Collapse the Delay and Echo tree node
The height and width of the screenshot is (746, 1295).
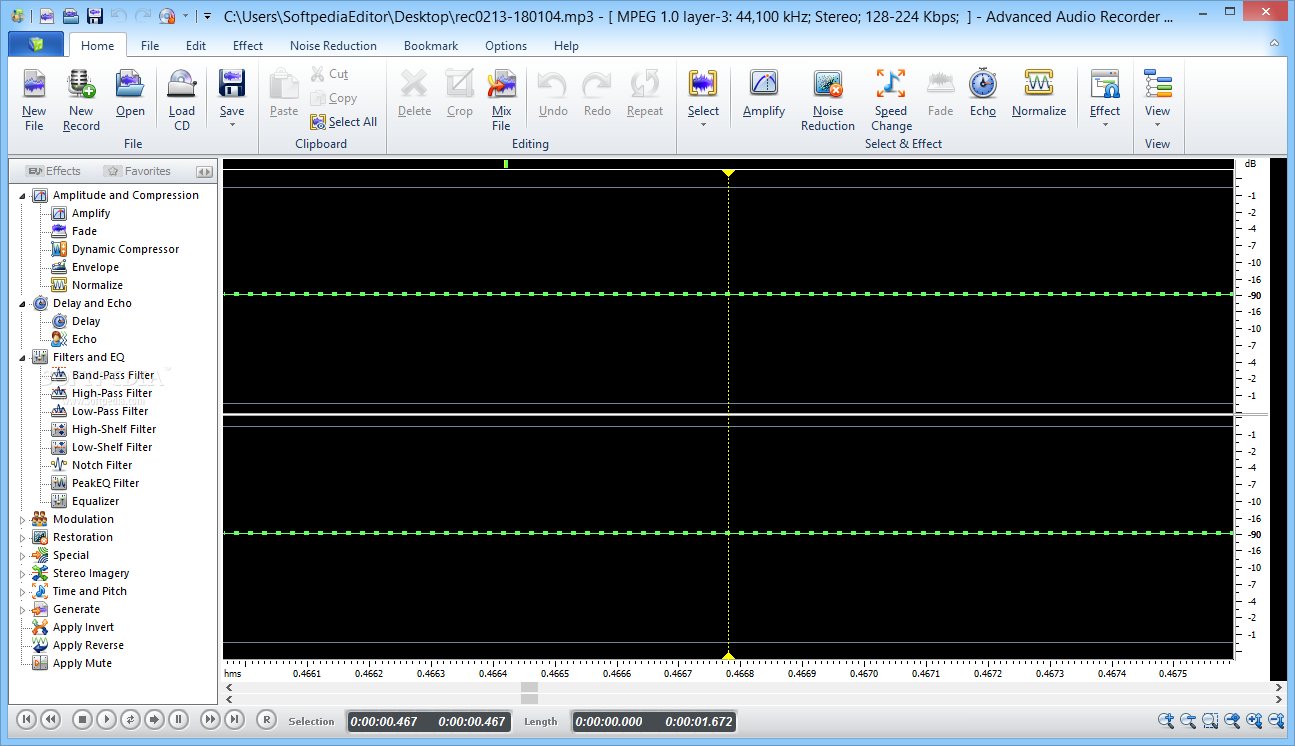tap(22, 304)
